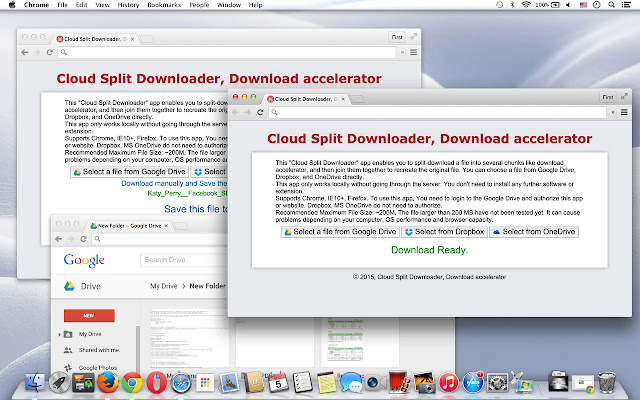
Task: Launch Google Chrome from the Dock
Action: (x=132, y=382)
